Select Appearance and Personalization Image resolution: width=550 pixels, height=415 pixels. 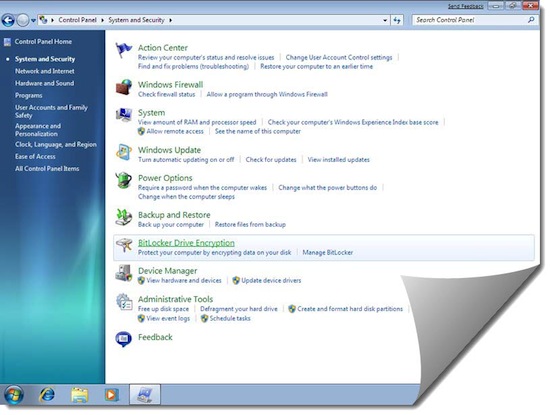[38, 130]
